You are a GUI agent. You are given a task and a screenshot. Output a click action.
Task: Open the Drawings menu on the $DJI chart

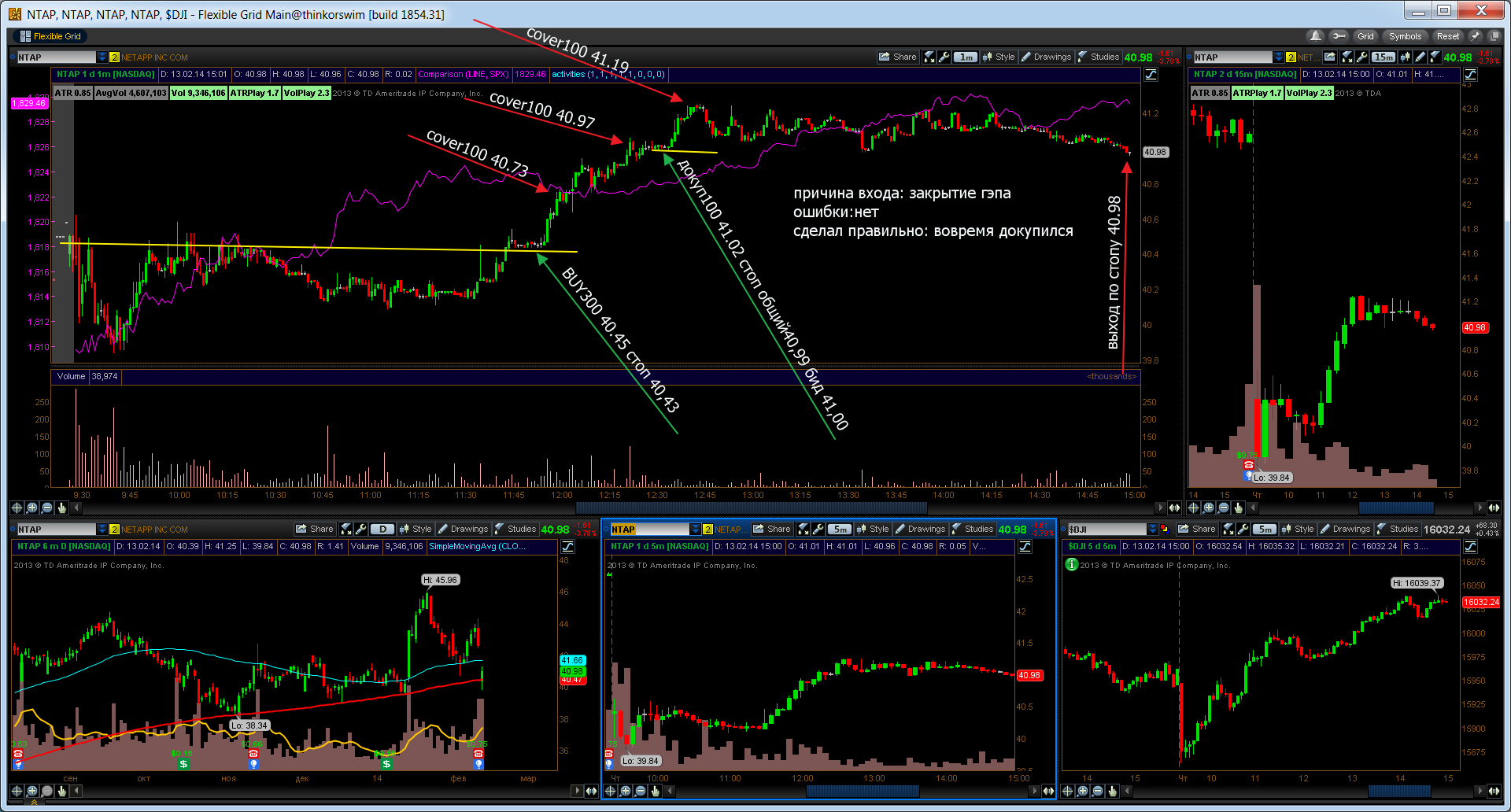(1345, 529)
